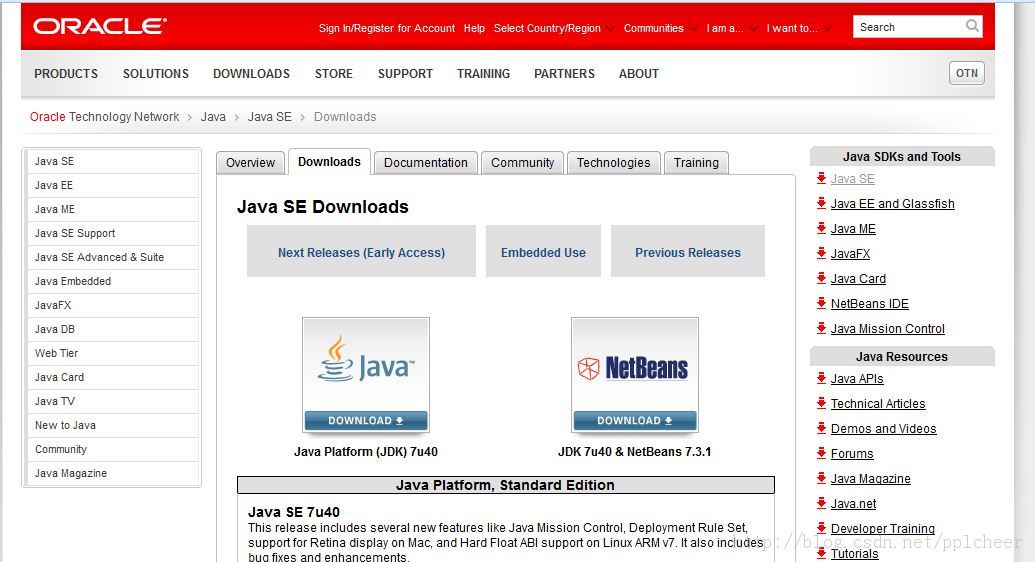
Task: Expand the Communities dropdown
Action: (660, 28)
